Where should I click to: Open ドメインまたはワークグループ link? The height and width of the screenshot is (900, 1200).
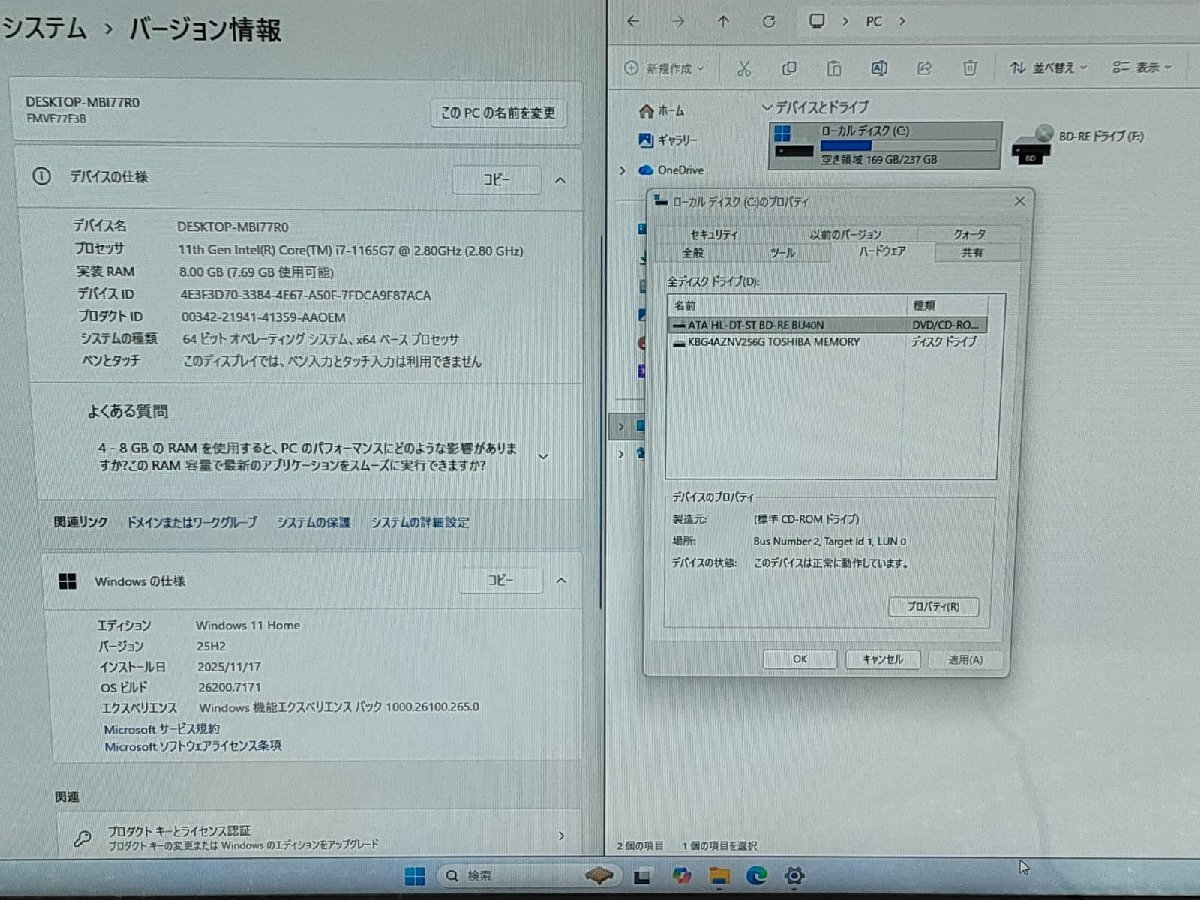pyautogui.click(x=191, y=522)
